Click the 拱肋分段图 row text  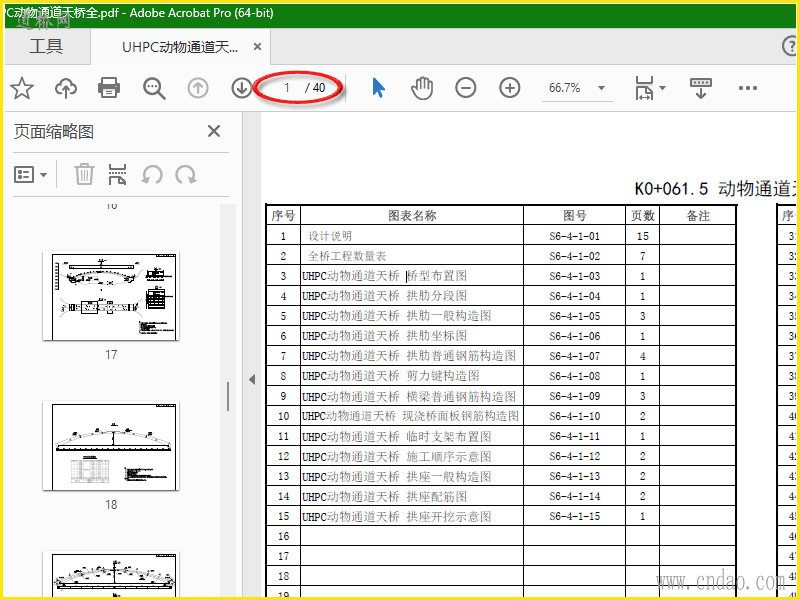click(x=437, y=296)
